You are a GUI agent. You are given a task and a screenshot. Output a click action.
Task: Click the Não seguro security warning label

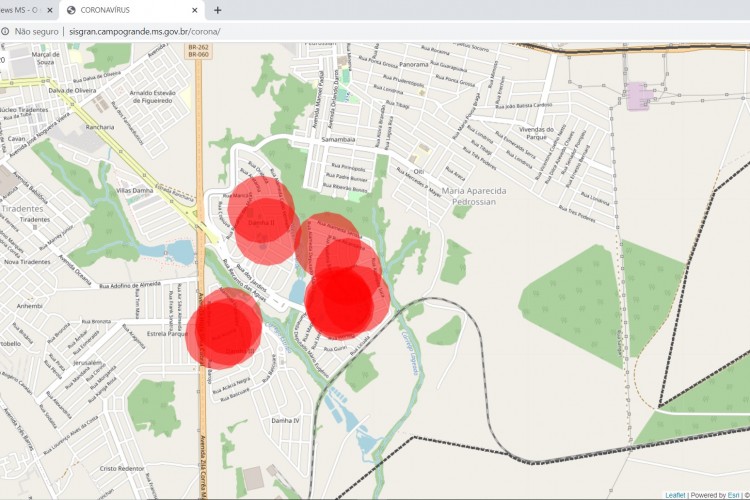click(37, 31)
